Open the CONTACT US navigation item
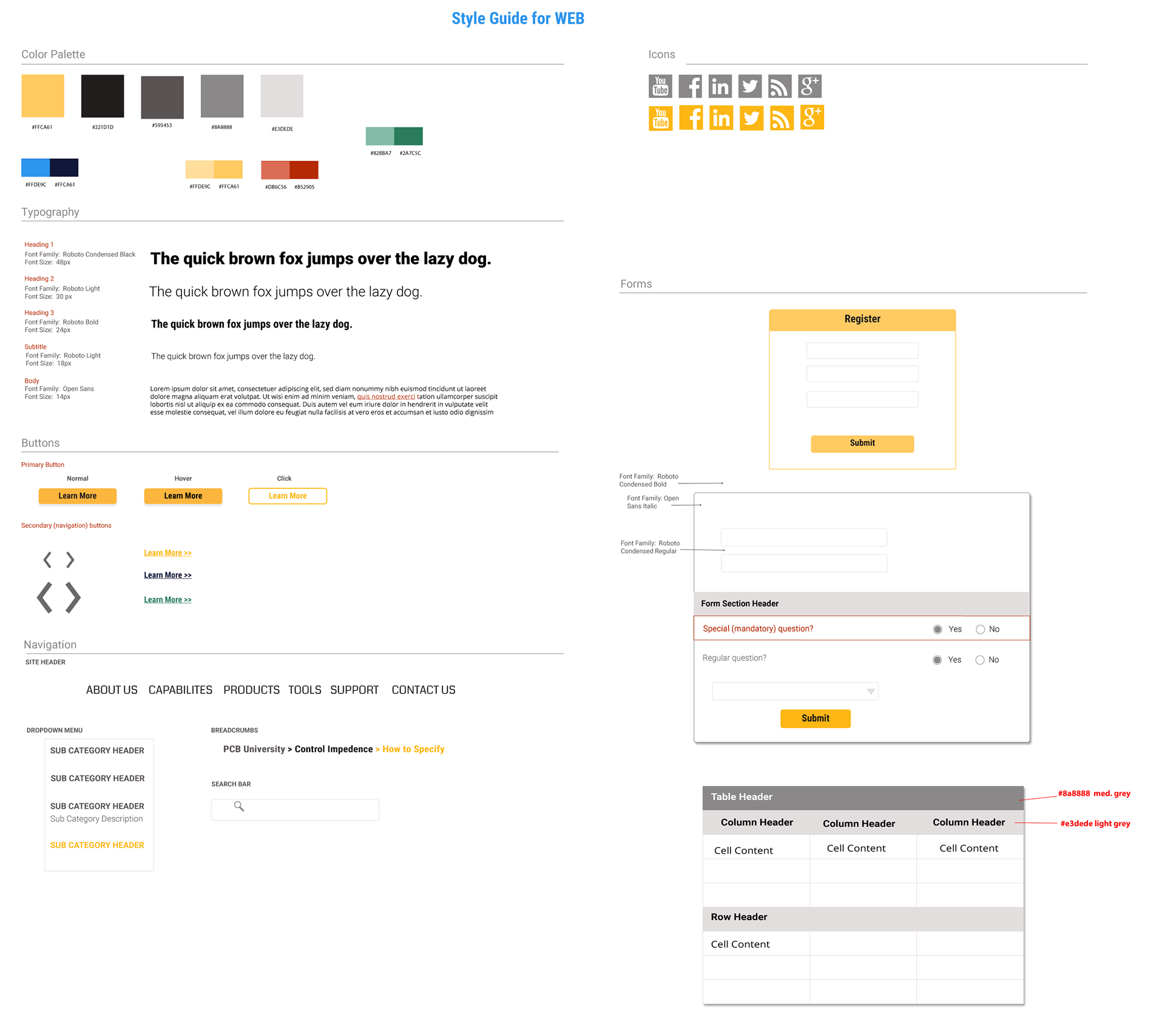Screen dimensions: 1165x1036 click(x=423, y=690)
